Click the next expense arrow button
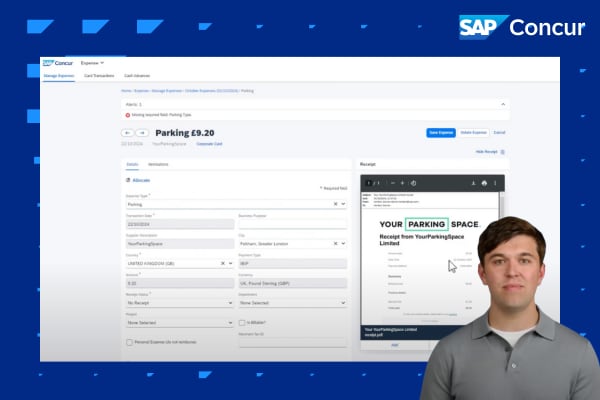Image resolution: width=600 pixels, height=400 pixels. (142, 132)
